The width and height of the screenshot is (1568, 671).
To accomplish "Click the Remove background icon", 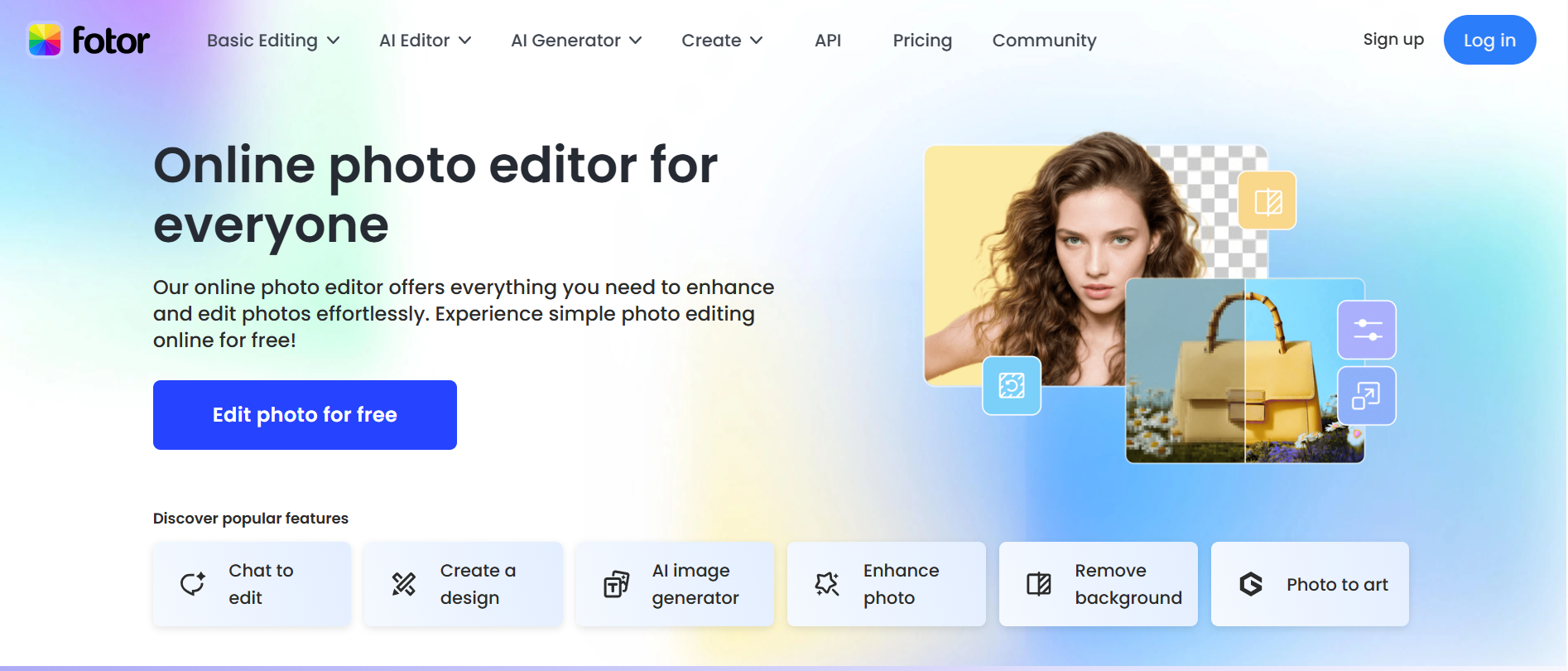I will 1039,584.
